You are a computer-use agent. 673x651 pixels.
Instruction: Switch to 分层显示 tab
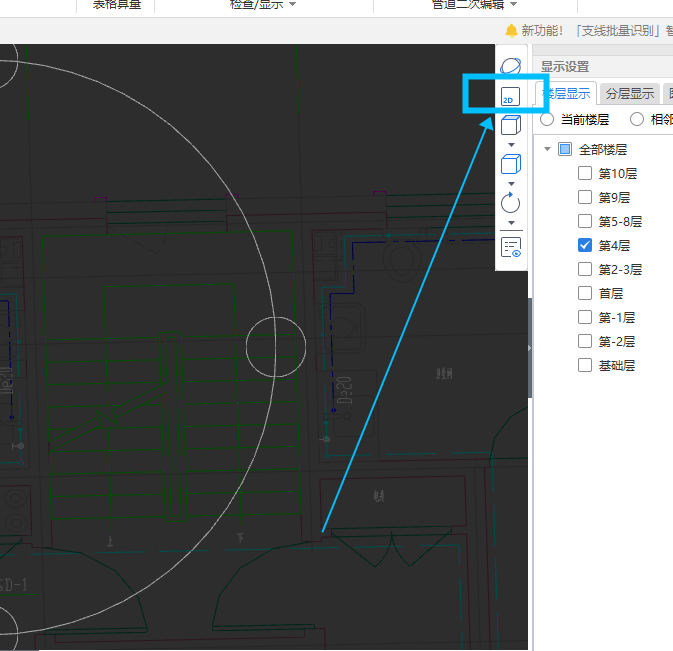(x=630, y=94)
